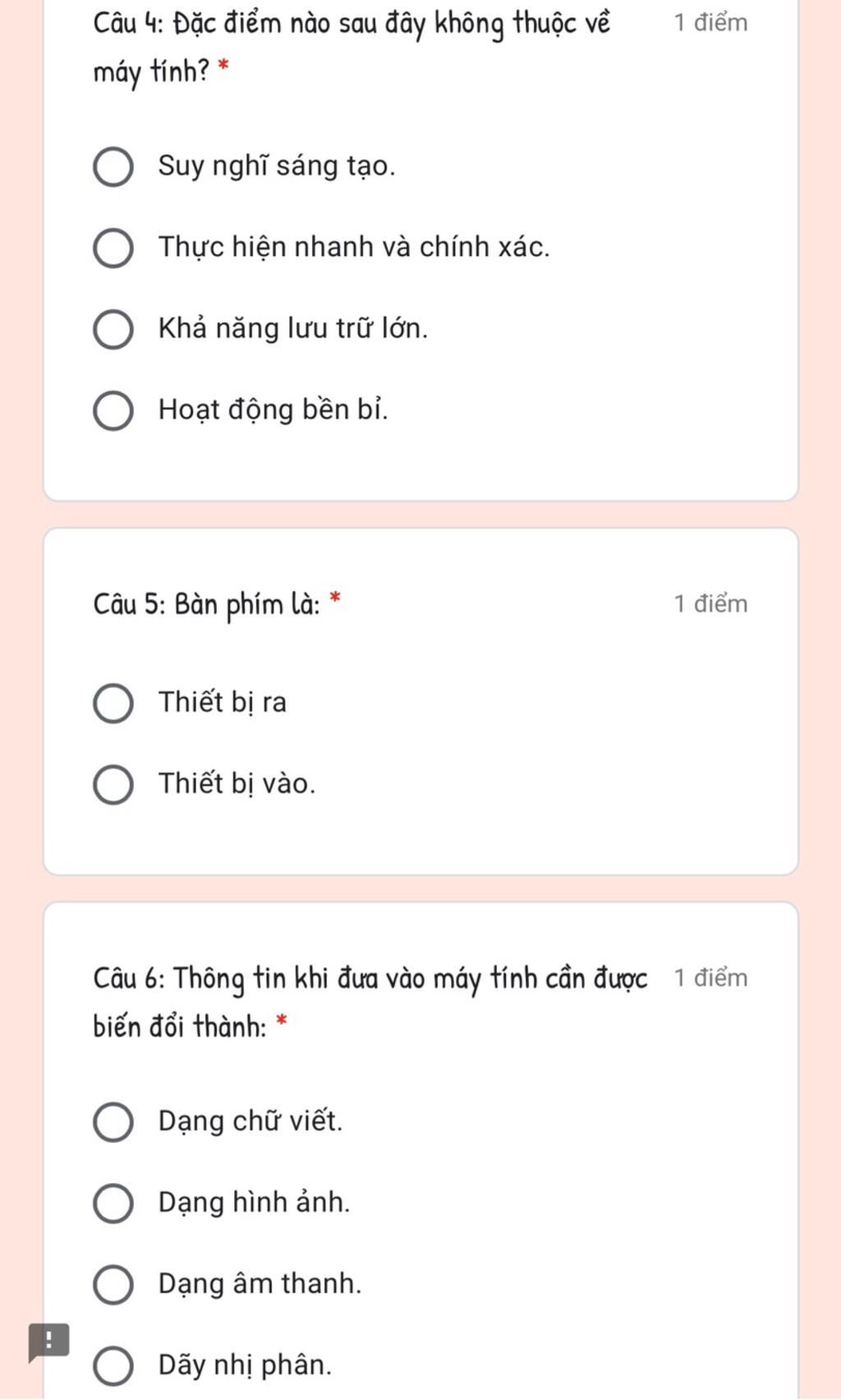Click the 'Dãy nhị phân.' answer label text
The height and width of the screenshot is (1400, 841).
click(245, 1366)
